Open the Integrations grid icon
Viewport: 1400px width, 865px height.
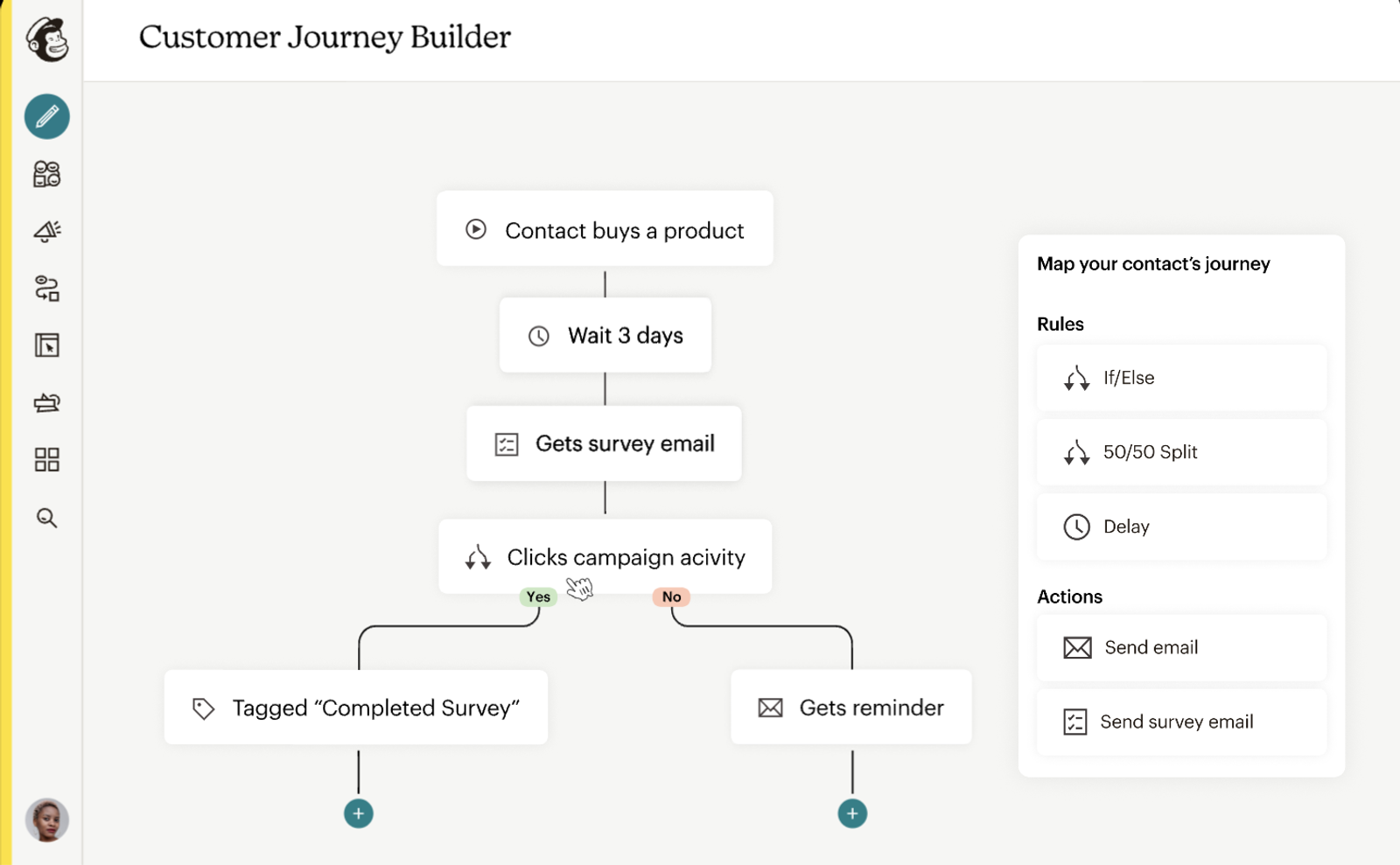click(x=47, y=460)
